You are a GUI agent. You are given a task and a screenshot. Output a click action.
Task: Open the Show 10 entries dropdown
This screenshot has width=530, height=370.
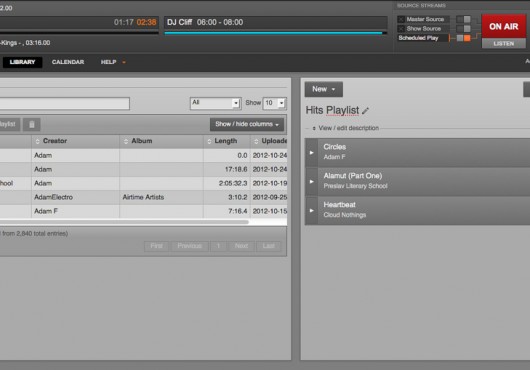pyautogui.click(x=274, y=103)
